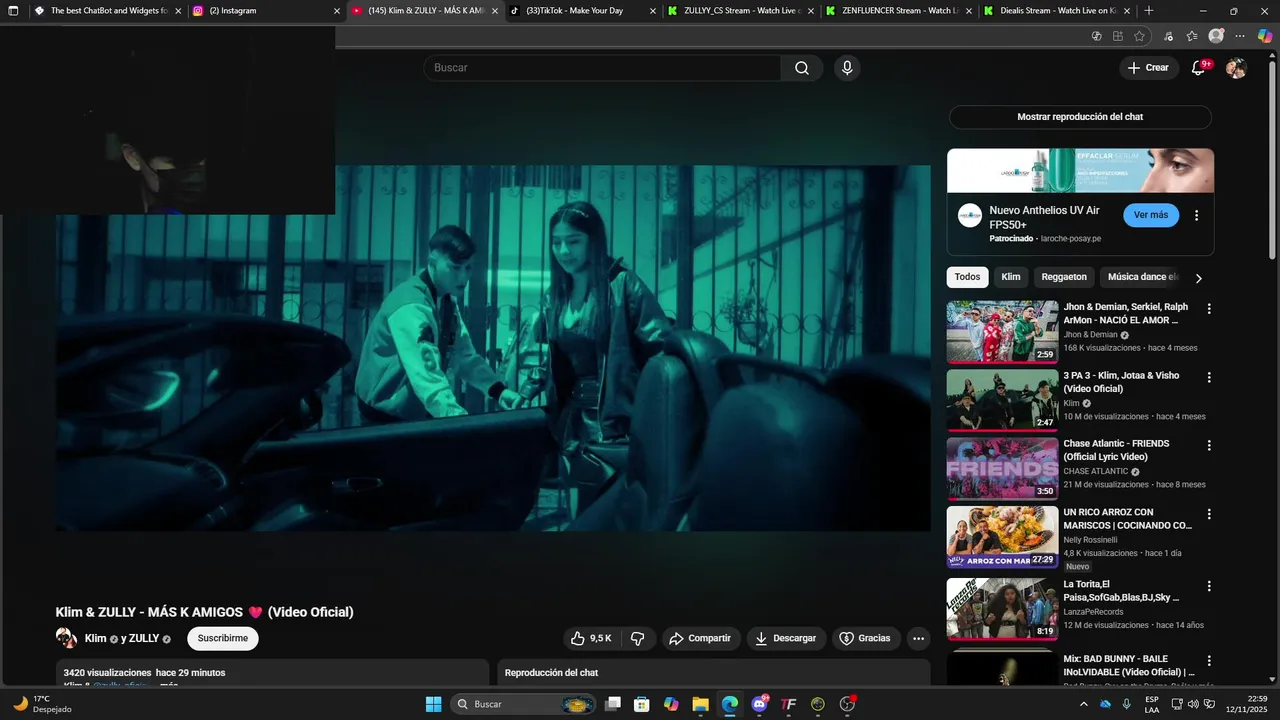
Task: Select the Todos filter chip
Action: pos(967,277)
